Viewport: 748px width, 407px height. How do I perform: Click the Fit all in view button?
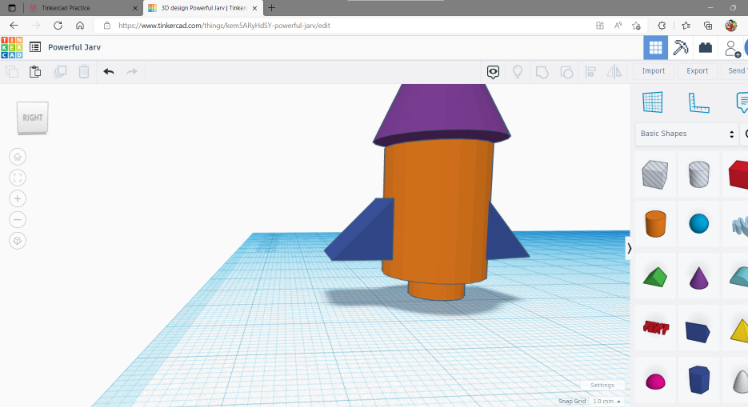(x=18, y=178)
